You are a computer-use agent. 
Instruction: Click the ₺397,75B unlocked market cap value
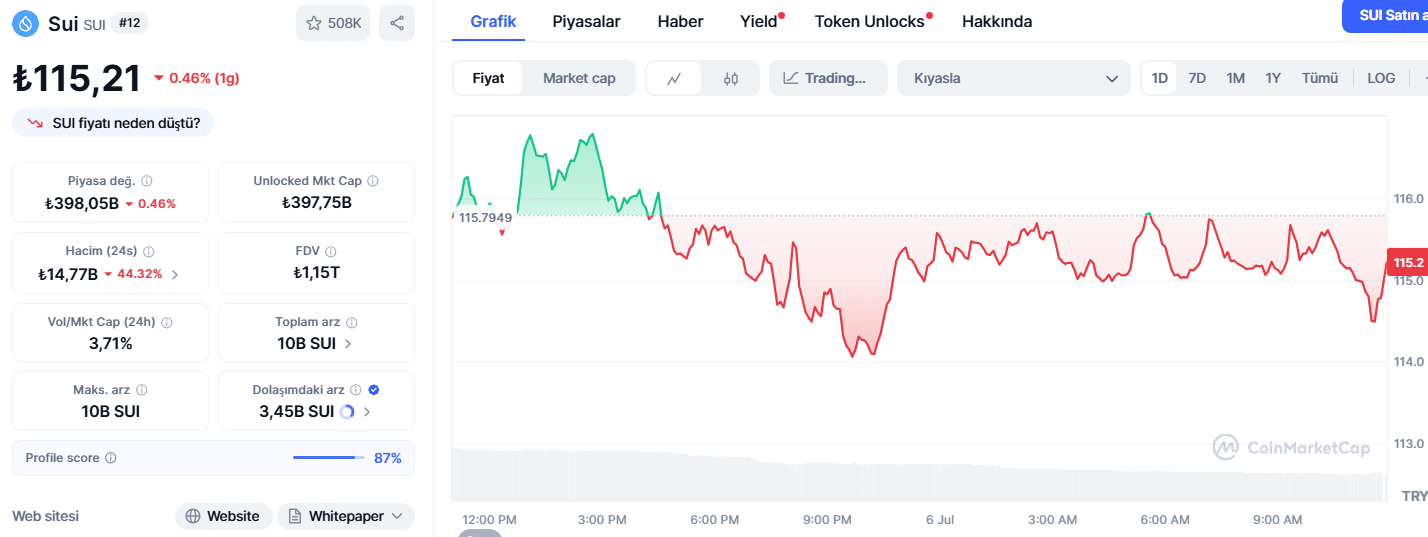point(316,203)
